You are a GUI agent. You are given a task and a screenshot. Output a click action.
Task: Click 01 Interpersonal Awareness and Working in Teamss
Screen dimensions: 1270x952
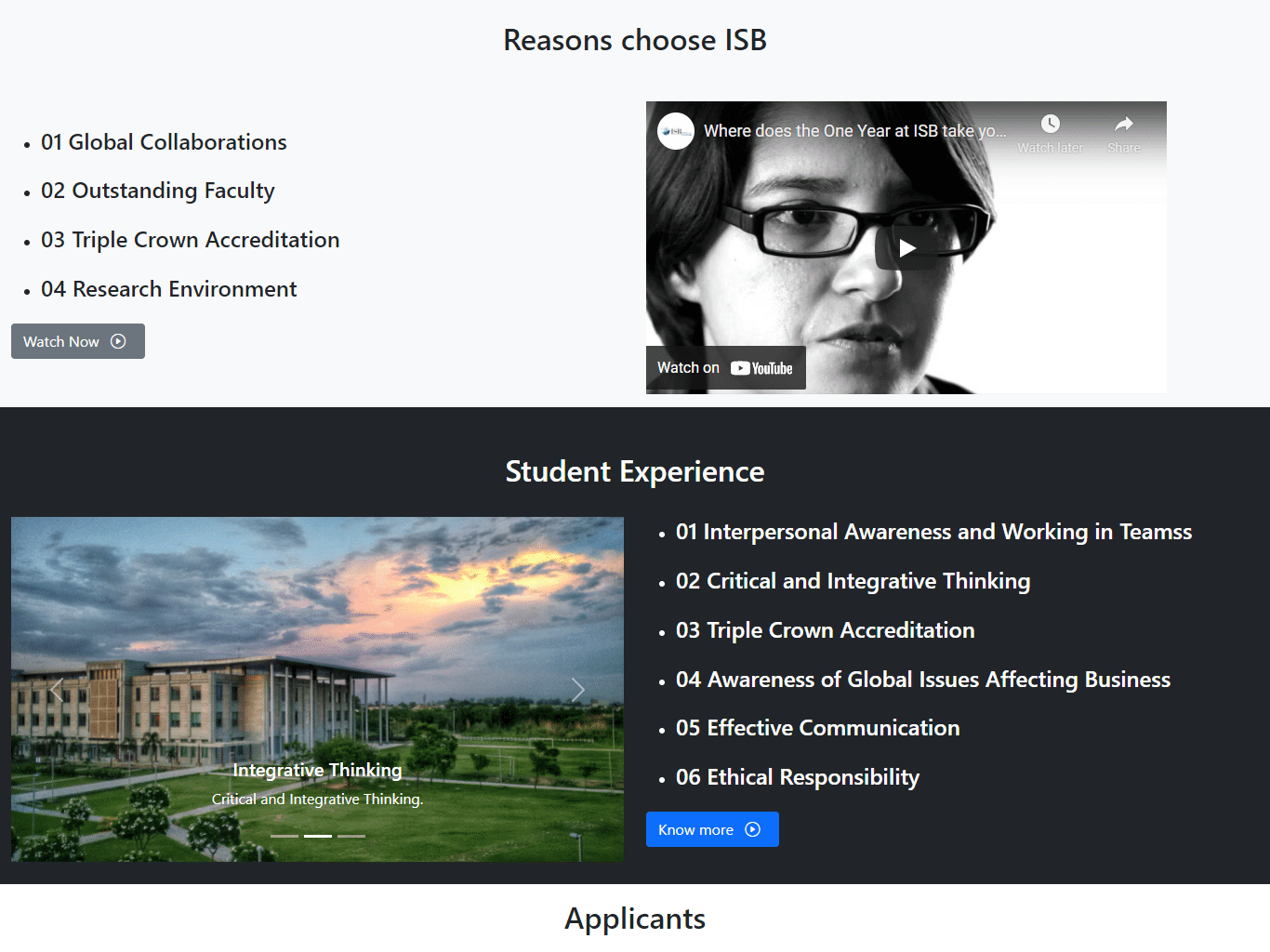tap(933, 532)
